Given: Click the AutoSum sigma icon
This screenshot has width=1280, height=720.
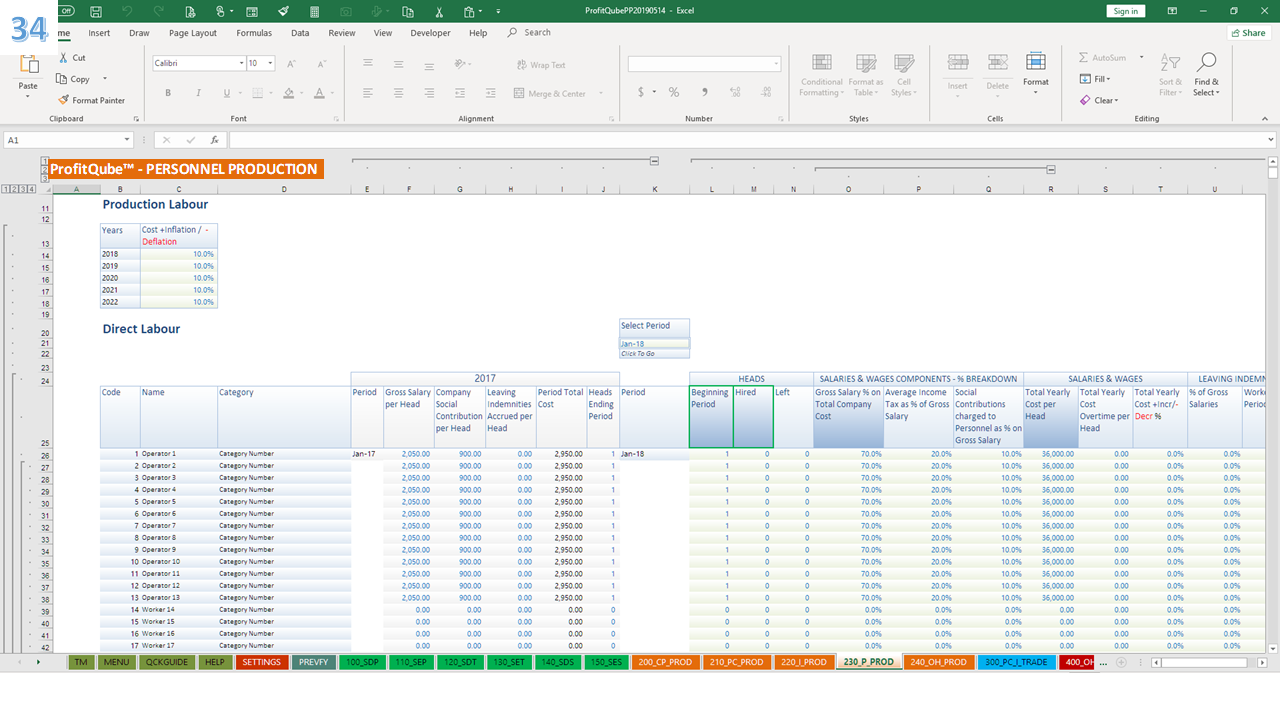Looking at the screenshot, I should [1084, 58].
